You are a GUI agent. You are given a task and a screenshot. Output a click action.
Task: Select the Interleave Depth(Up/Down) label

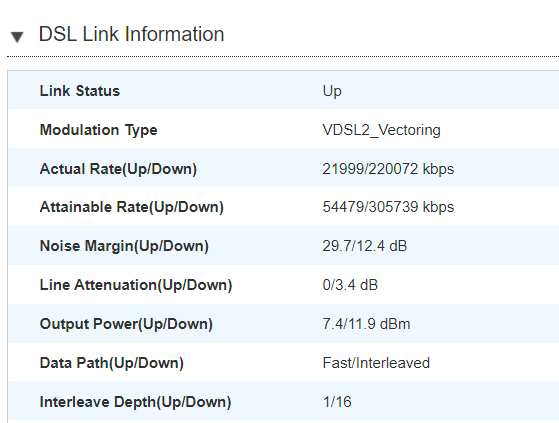135,402
